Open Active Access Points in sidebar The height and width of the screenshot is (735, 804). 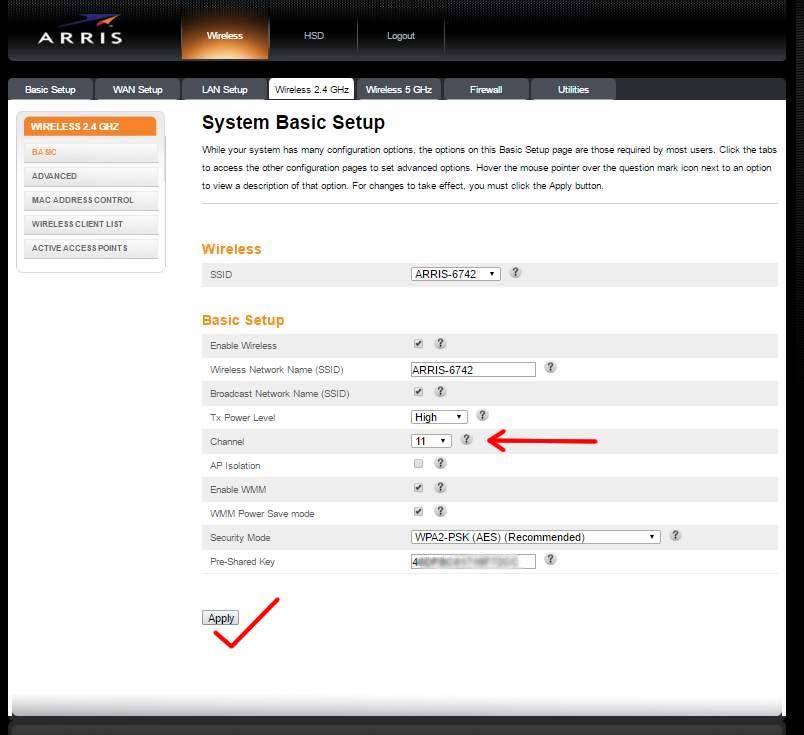point(91,248)
